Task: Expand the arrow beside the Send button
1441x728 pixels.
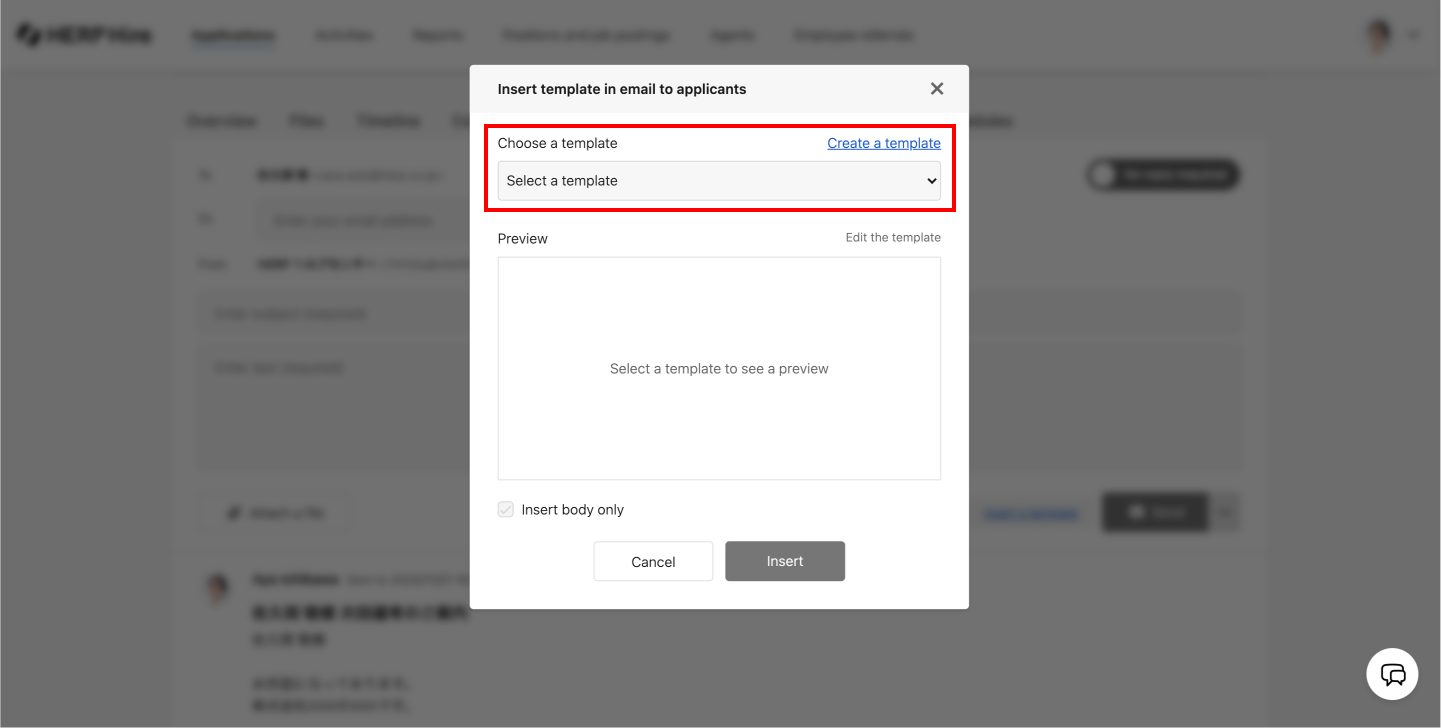Action: (x=1226, y=513)
